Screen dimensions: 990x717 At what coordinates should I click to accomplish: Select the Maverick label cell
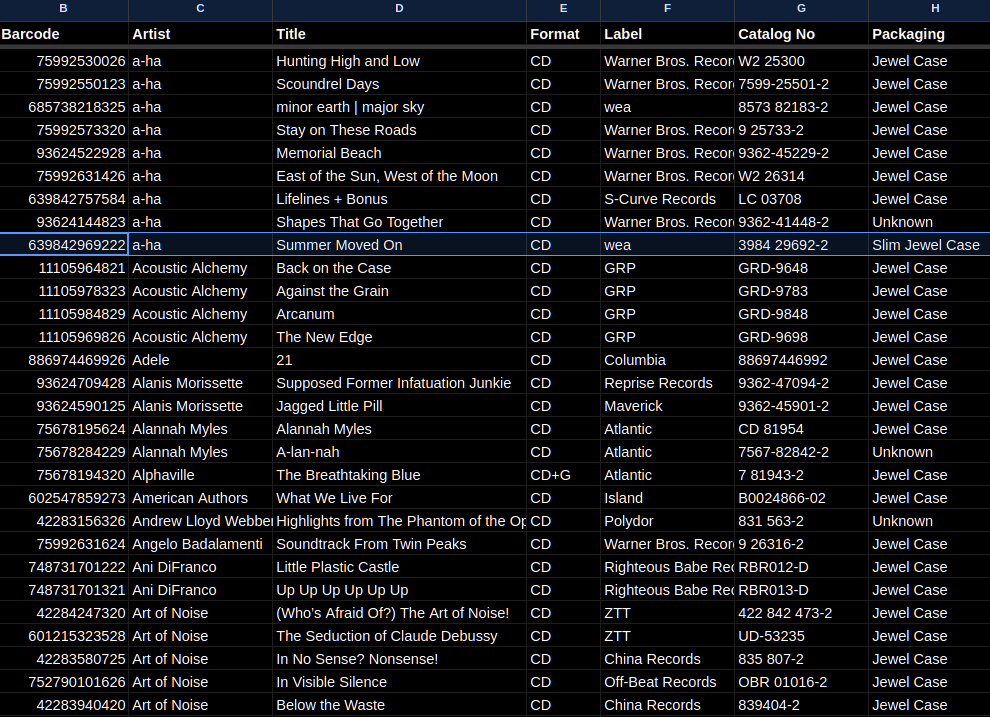coord(667,406)
